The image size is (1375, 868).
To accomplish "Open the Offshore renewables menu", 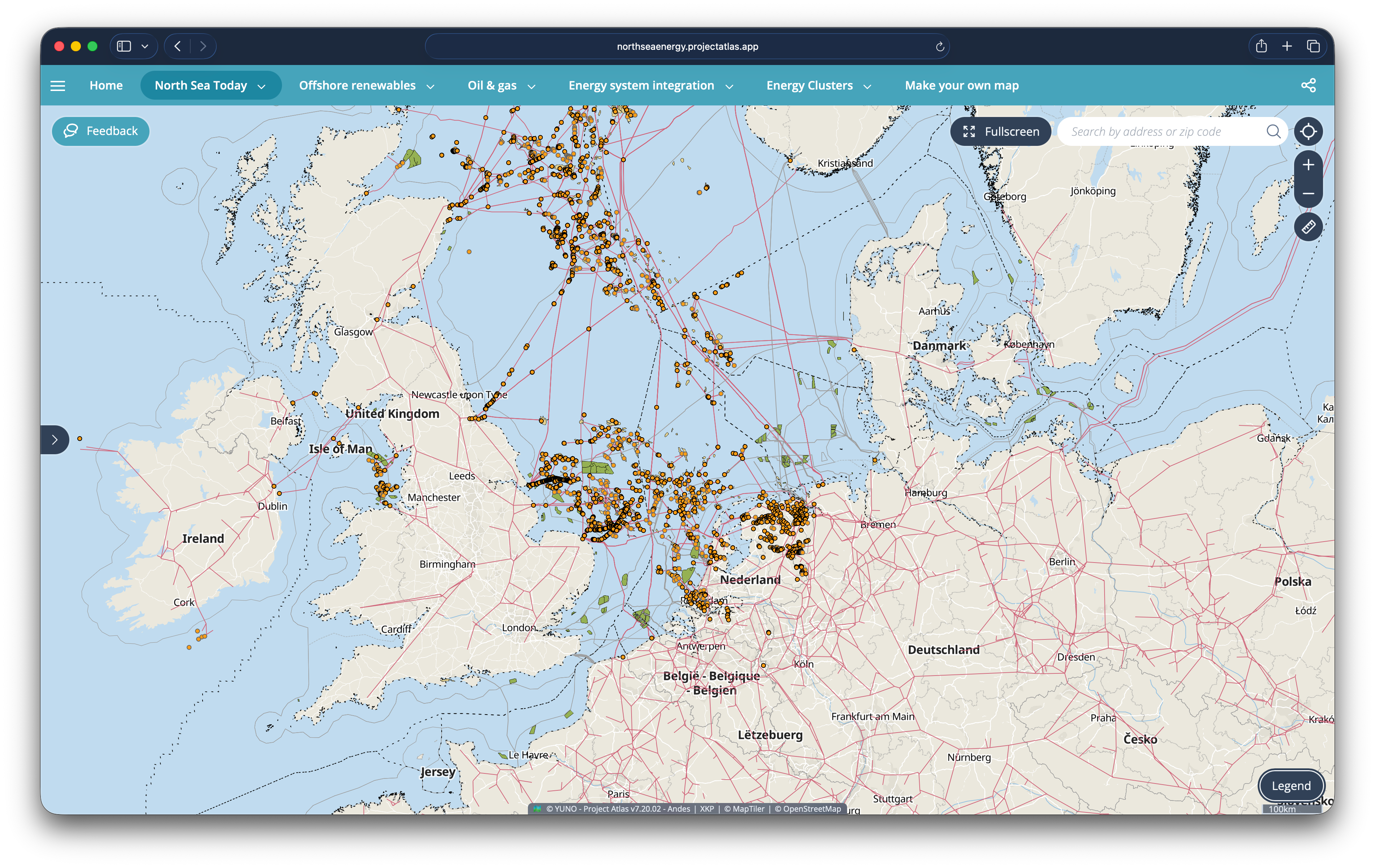I will pyautogui.click(x=357, y=86).
